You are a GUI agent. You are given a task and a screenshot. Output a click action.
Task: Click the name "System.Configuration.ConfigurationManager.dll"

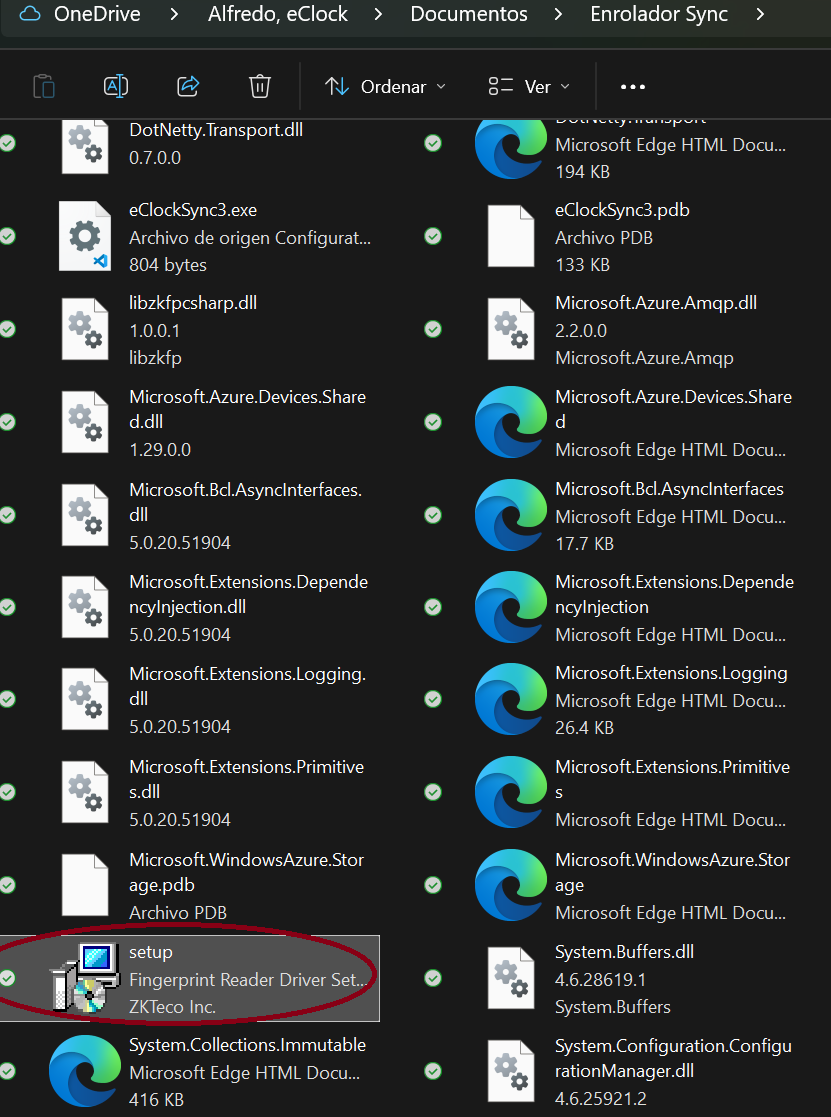pos(674,1059)
